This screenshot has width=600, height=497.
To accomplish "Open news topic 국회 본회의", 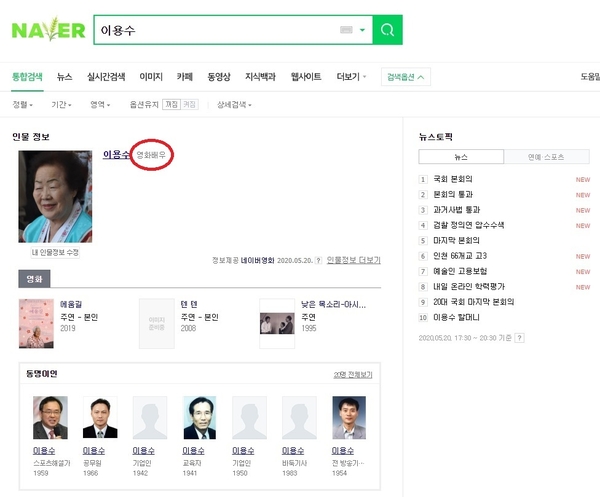I will coord(453,179).
